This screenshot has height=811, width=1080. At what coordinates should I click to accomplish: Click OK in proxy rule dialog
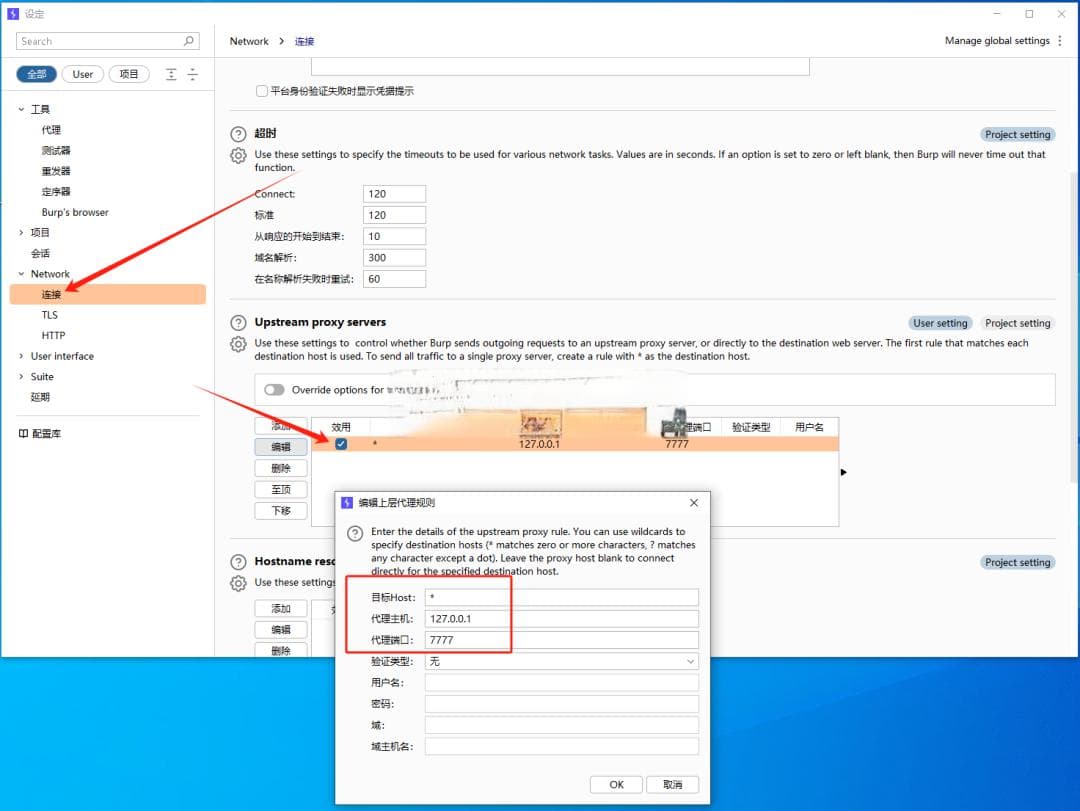pyautogui.click(x=616, y=785)
